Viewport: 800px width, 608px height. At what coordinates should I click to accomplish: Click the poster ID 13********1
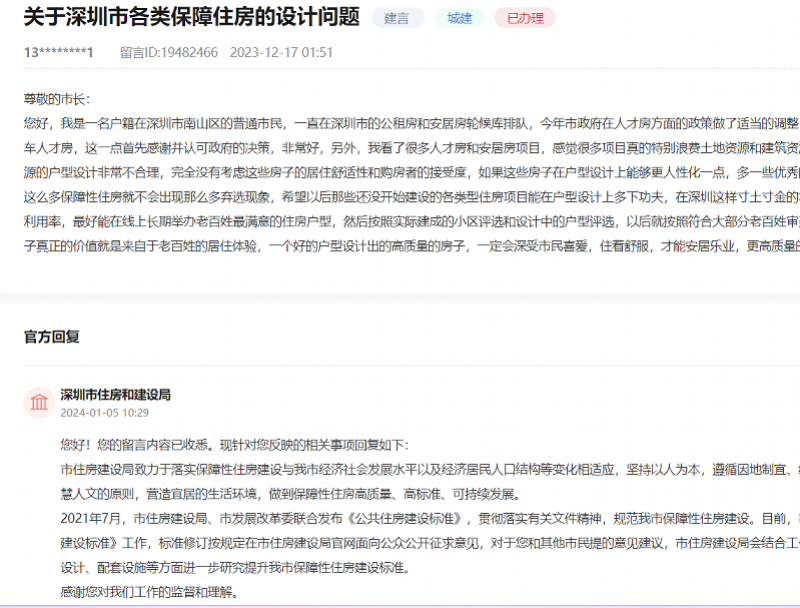coord(58,52)
